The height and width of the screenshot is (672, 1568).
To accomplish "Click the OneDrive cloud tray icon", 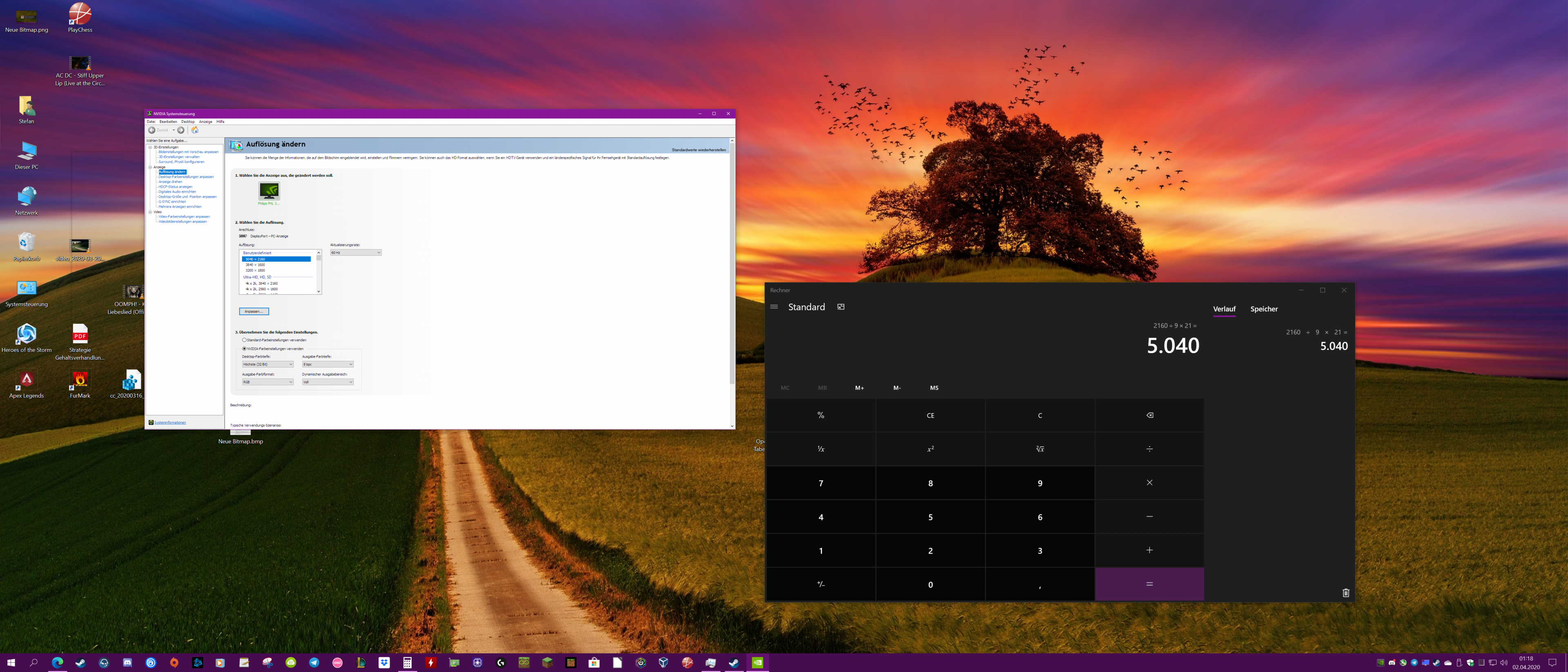I will (1448, 663).
